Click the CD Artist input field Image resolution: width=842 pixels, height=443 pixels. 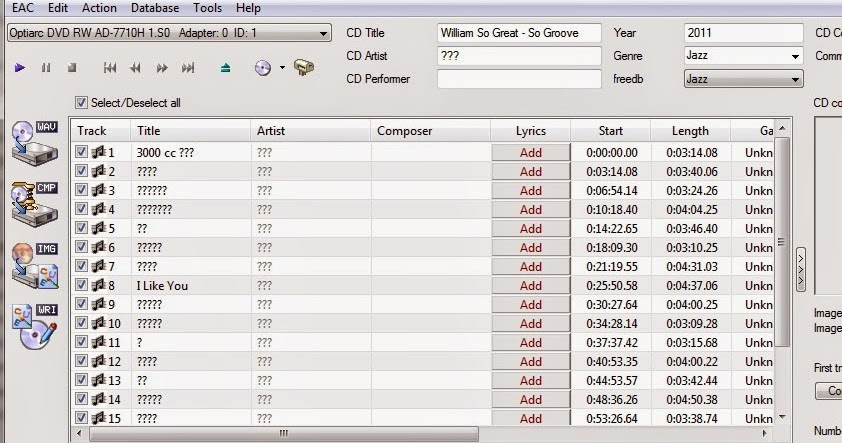coord(519,56)
